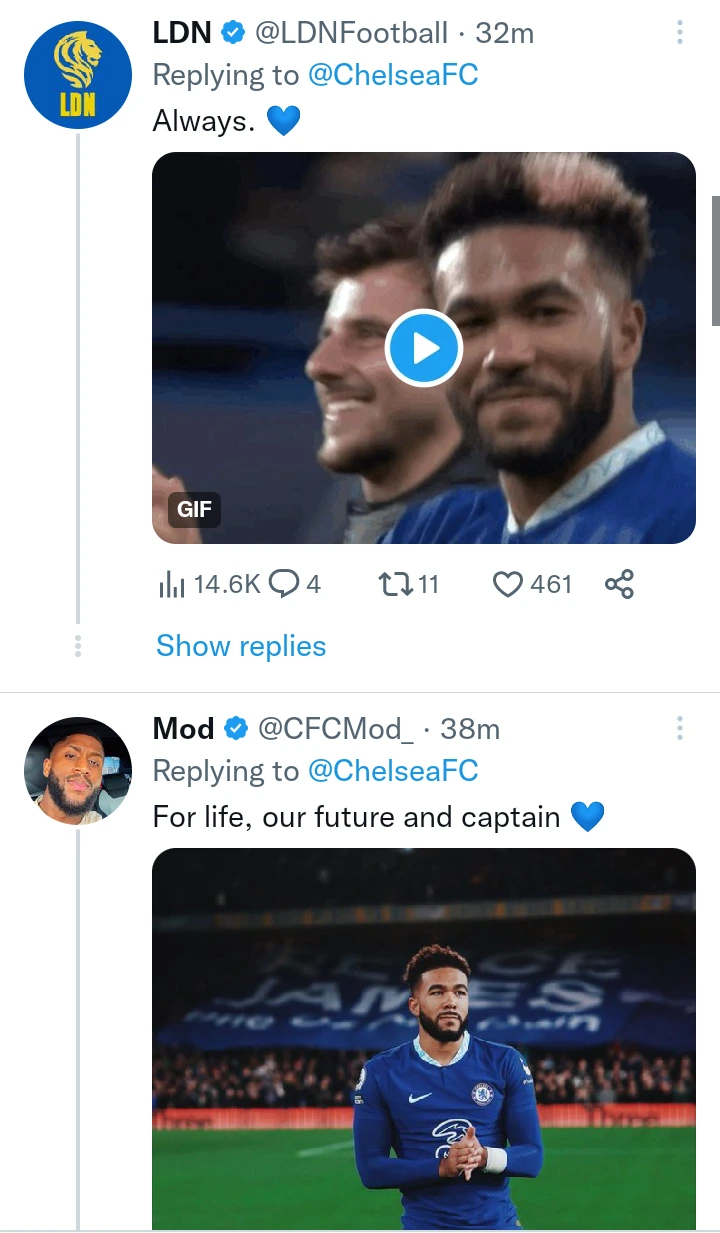Click @ChelseaFC mention in Mod's reply
The image size is (720, 1233).
tap(393, 771)
